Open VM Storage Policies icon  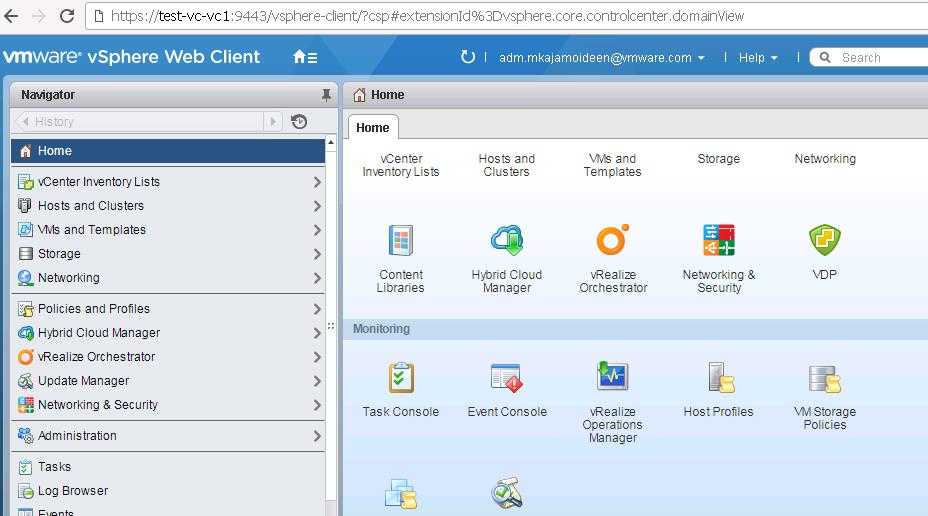pos(824,378)
